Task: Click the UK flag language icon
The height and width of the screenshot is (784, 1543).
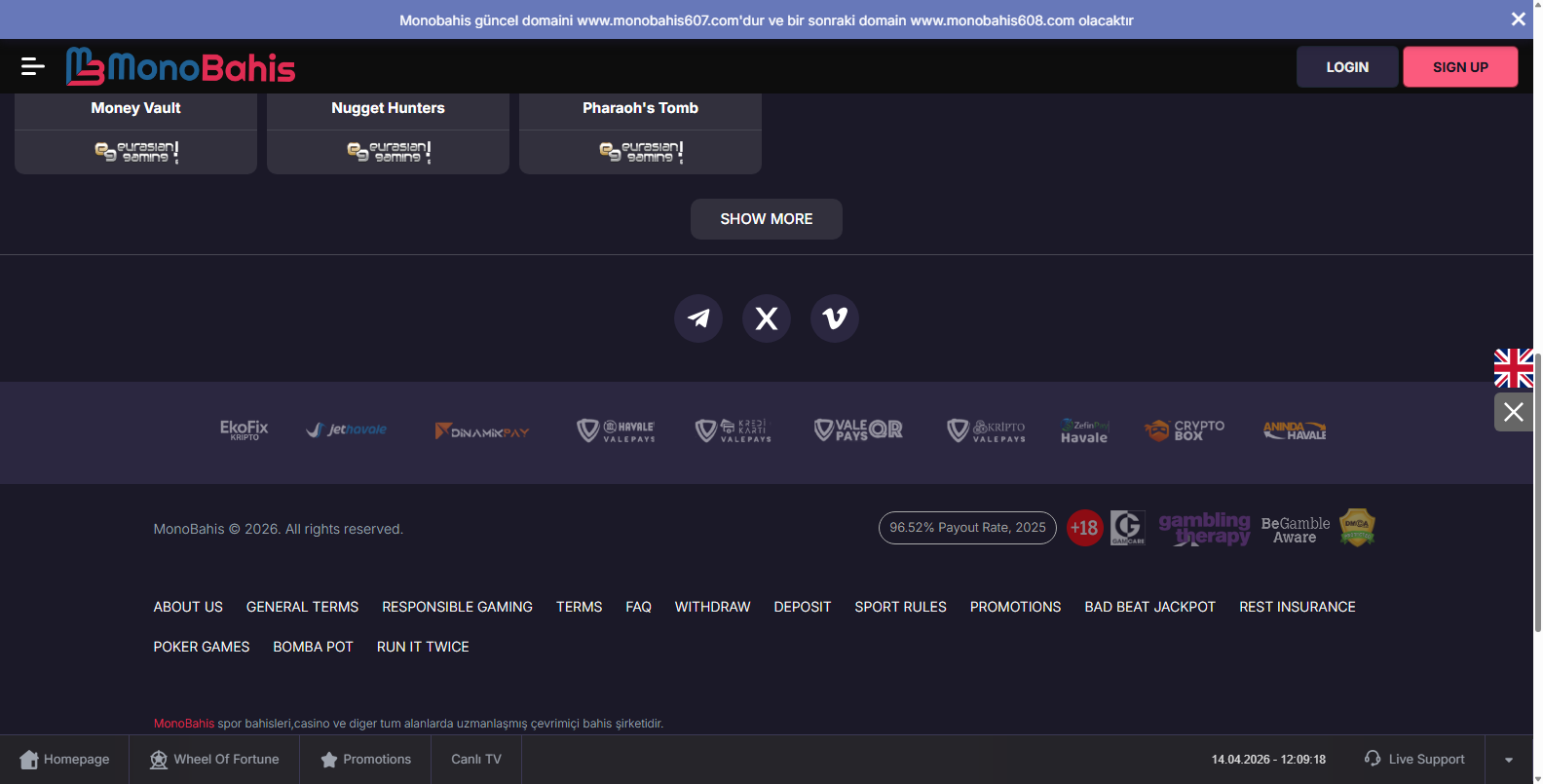Action: pos(1513,368)
